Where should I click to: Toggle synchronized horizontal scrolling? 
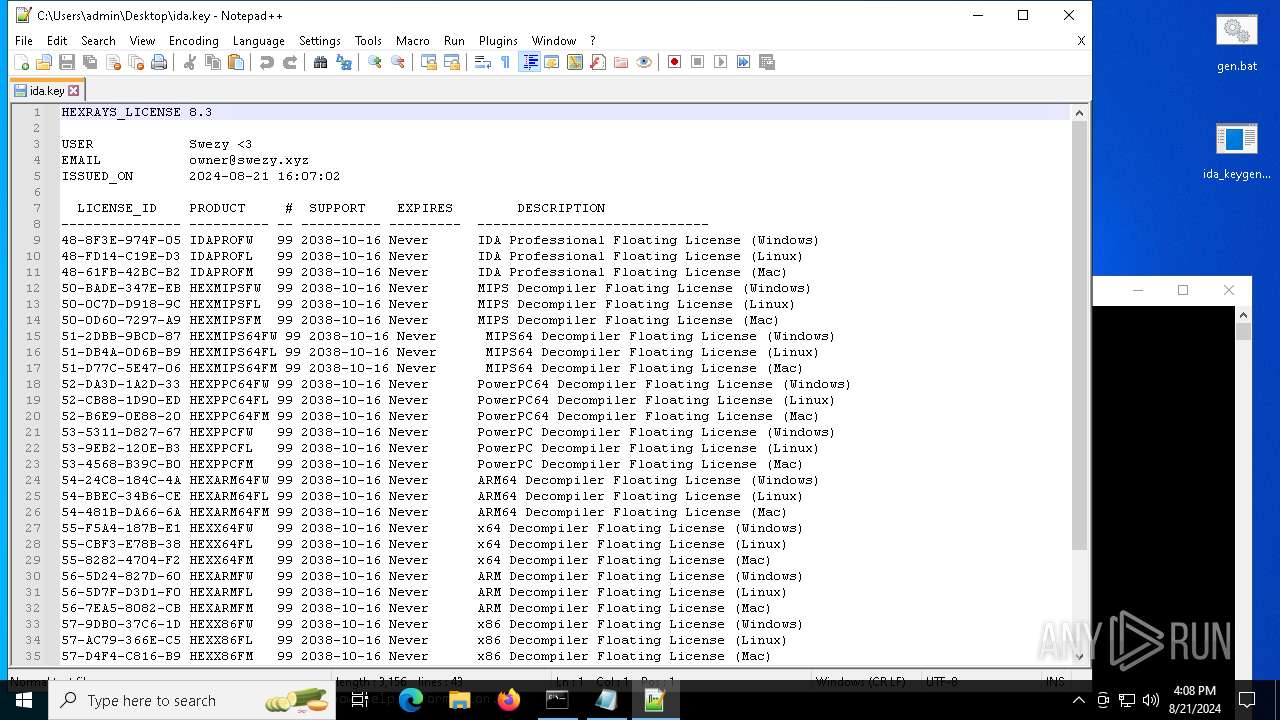(452, 62)
